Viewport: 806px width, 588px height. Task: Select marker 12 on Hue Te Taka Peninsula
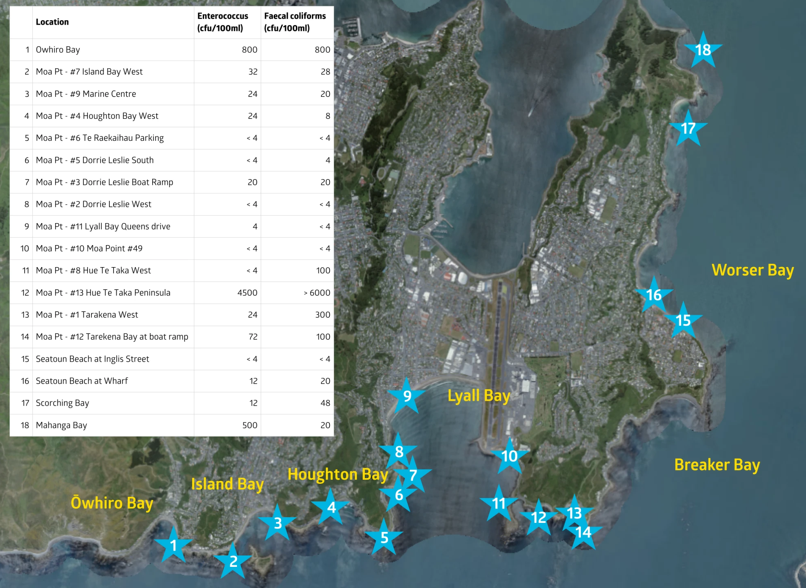click(538, 517)
